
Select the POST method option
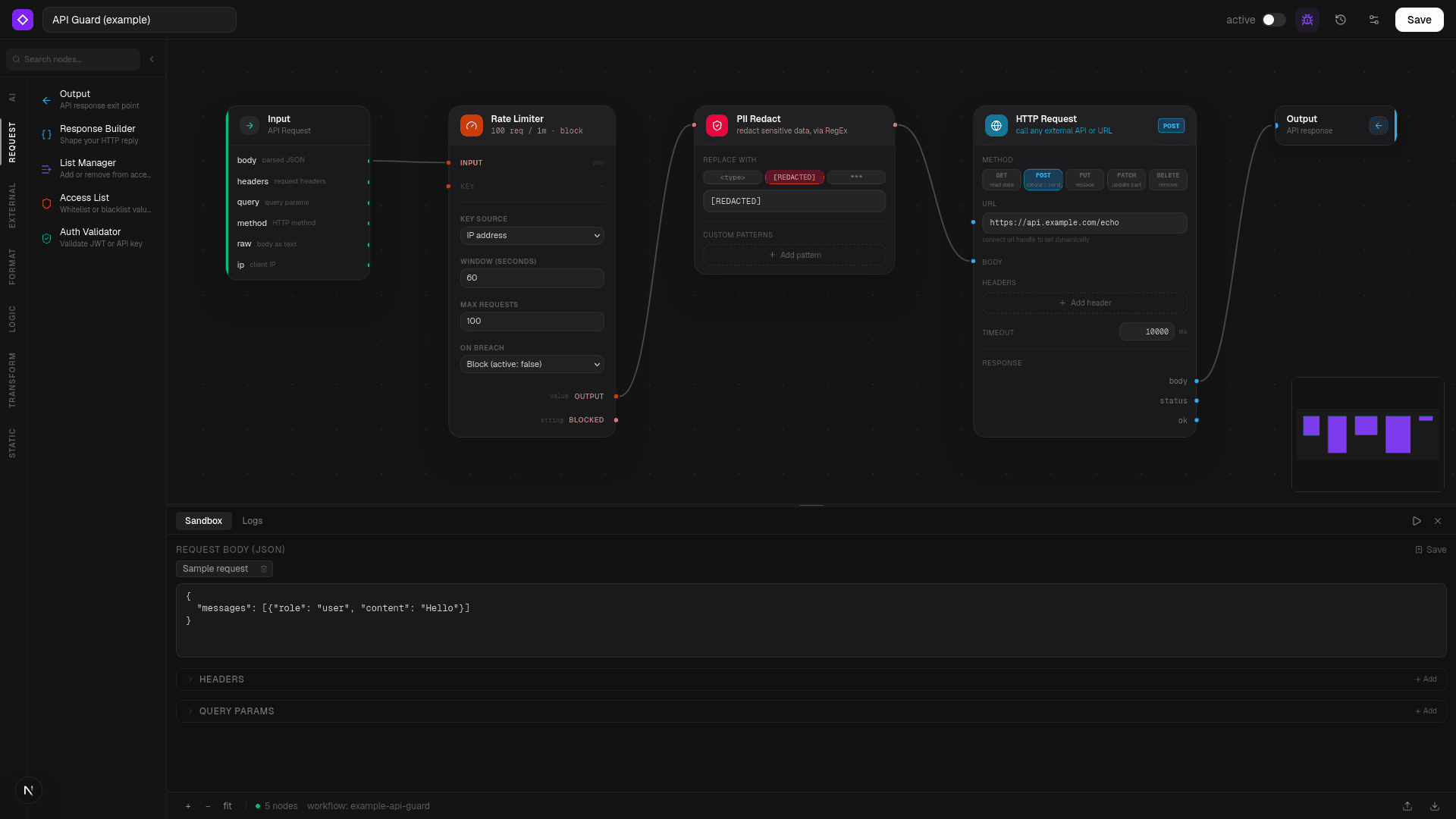1043,180
